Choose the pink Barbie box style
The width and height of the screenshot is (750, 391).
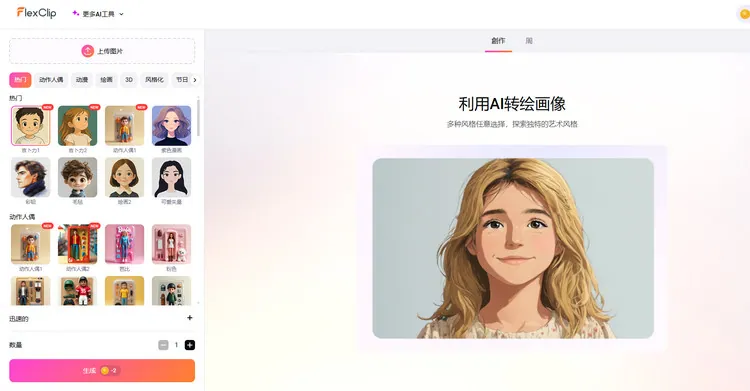[x=124, y=245]
